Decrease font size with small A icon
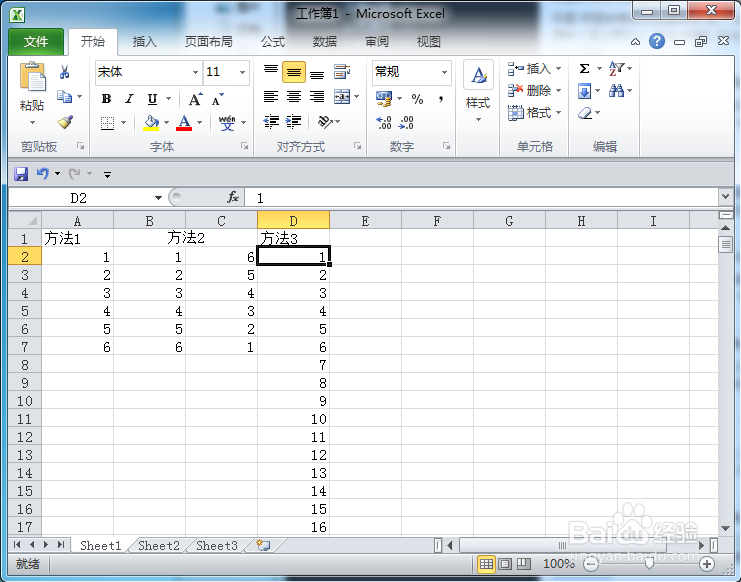Viewport: 741px width, 582px height. [x=217, y=99]
